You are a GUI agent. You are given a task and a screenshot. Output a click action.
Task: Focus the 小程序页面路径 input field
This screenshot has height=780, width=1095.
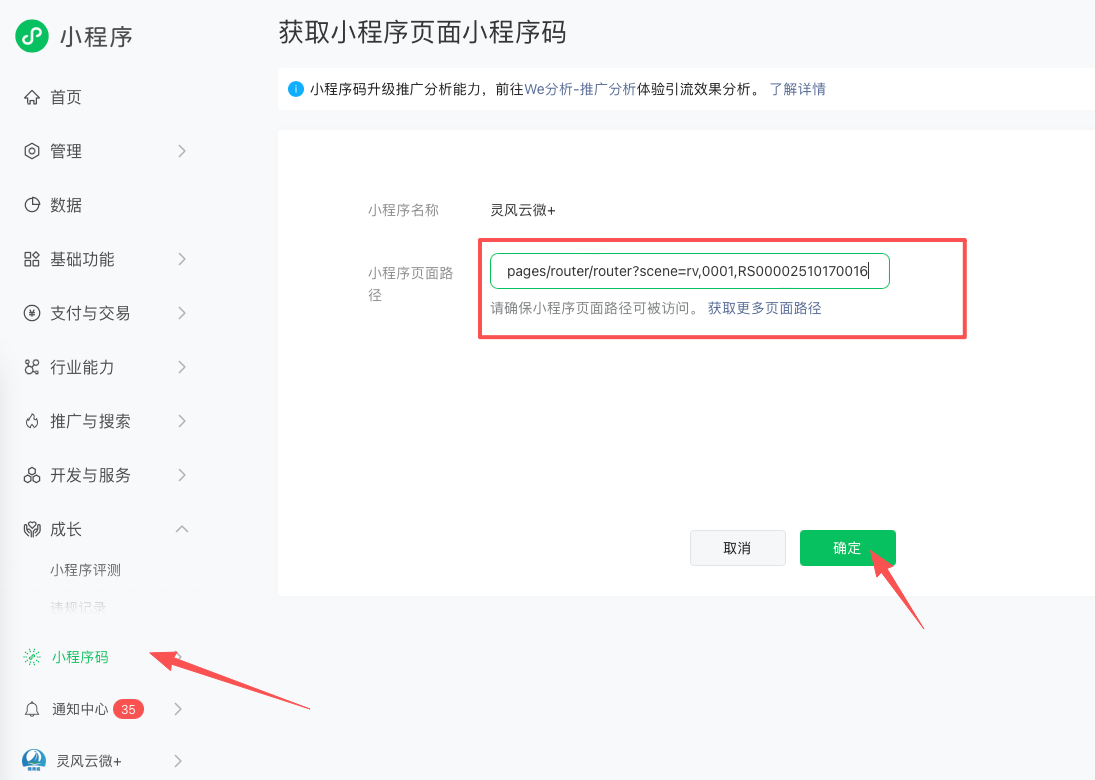[x=690, y=271]
